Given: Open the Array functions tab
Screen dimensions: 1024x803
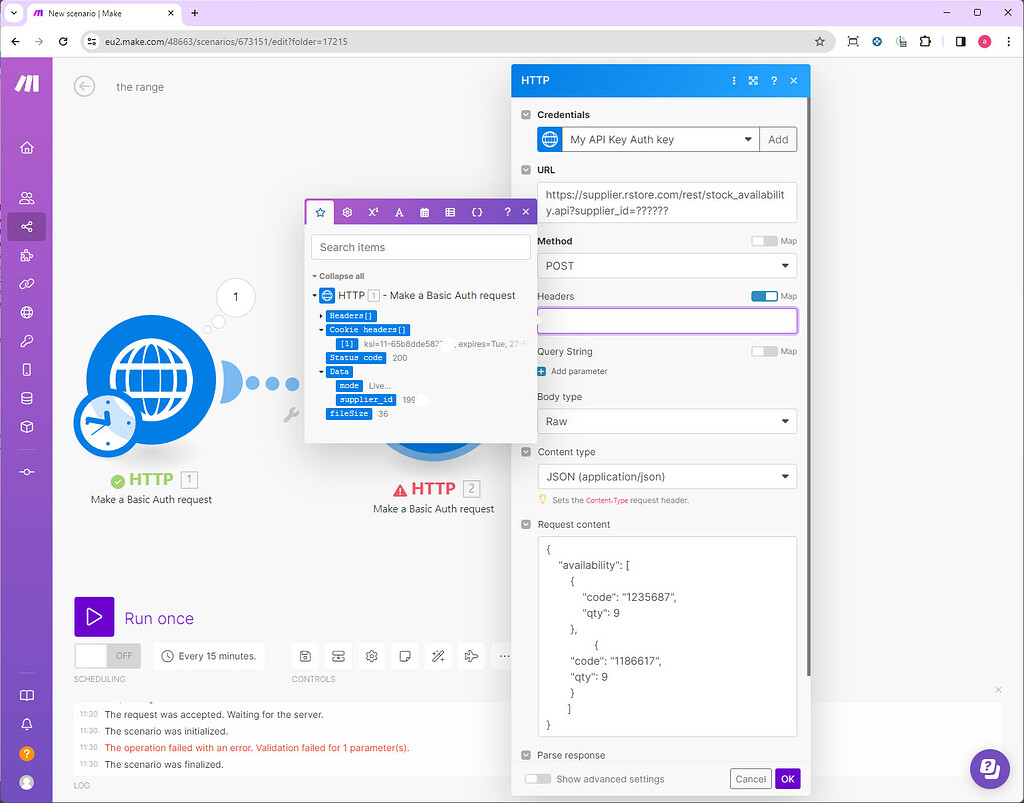Looking at the screenshot, I should click(451, 212).
